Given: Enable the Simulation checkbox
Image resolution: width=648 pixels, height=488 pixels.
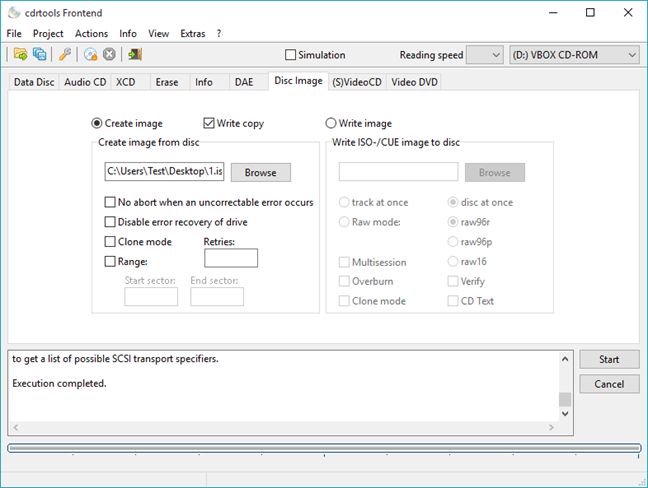Looking at the screenshot, I should click(x=291, y=55).
